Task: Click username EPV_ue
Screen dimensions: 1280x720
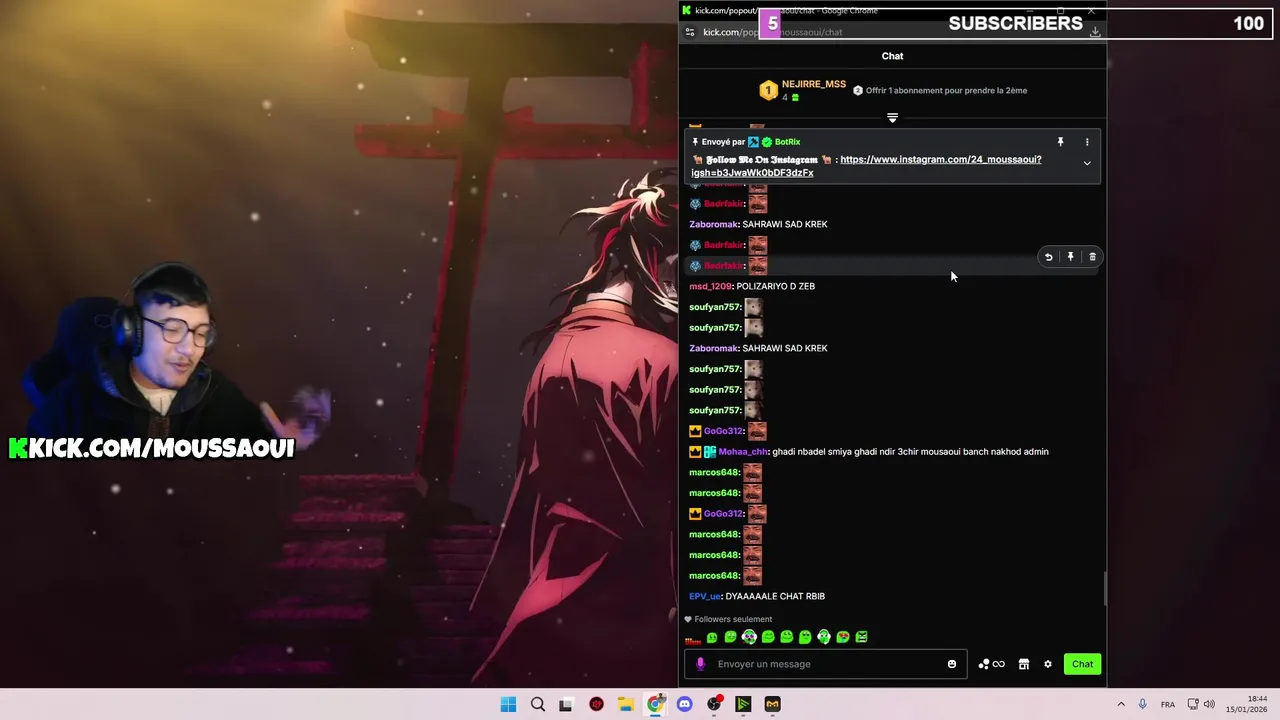Action: tap(704, 596)
